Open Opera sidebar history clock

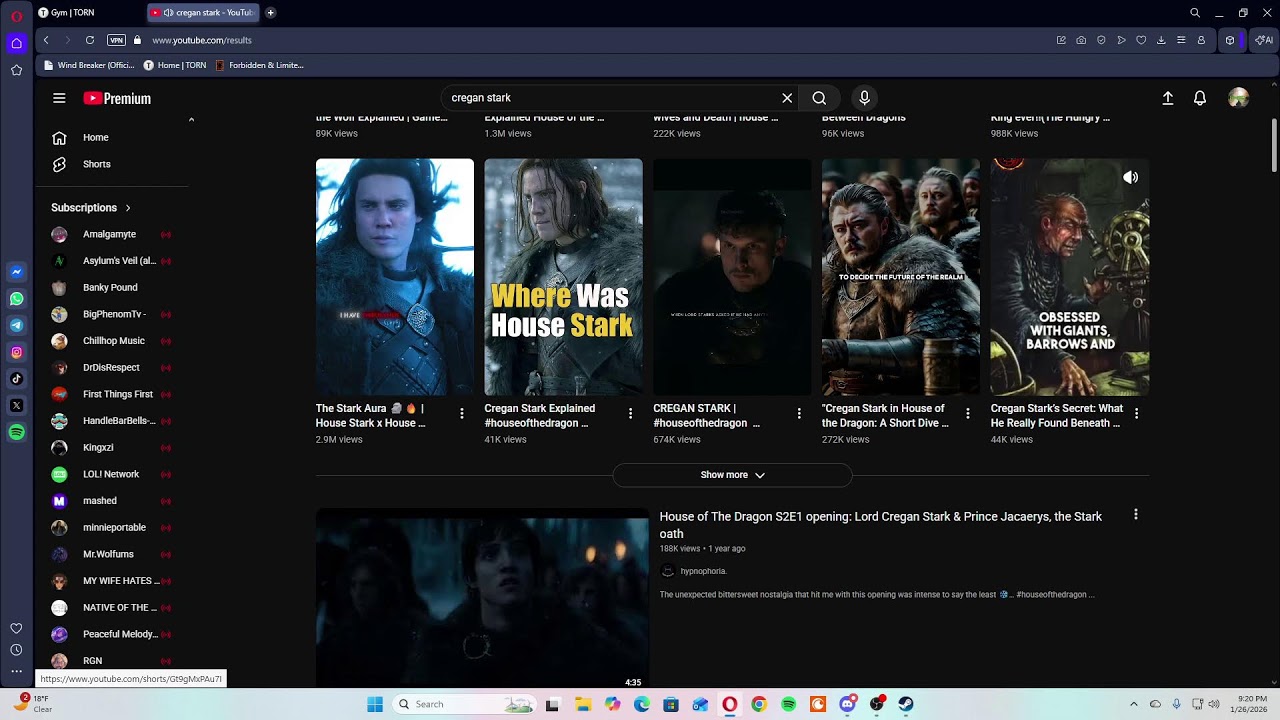coord(16,650)
